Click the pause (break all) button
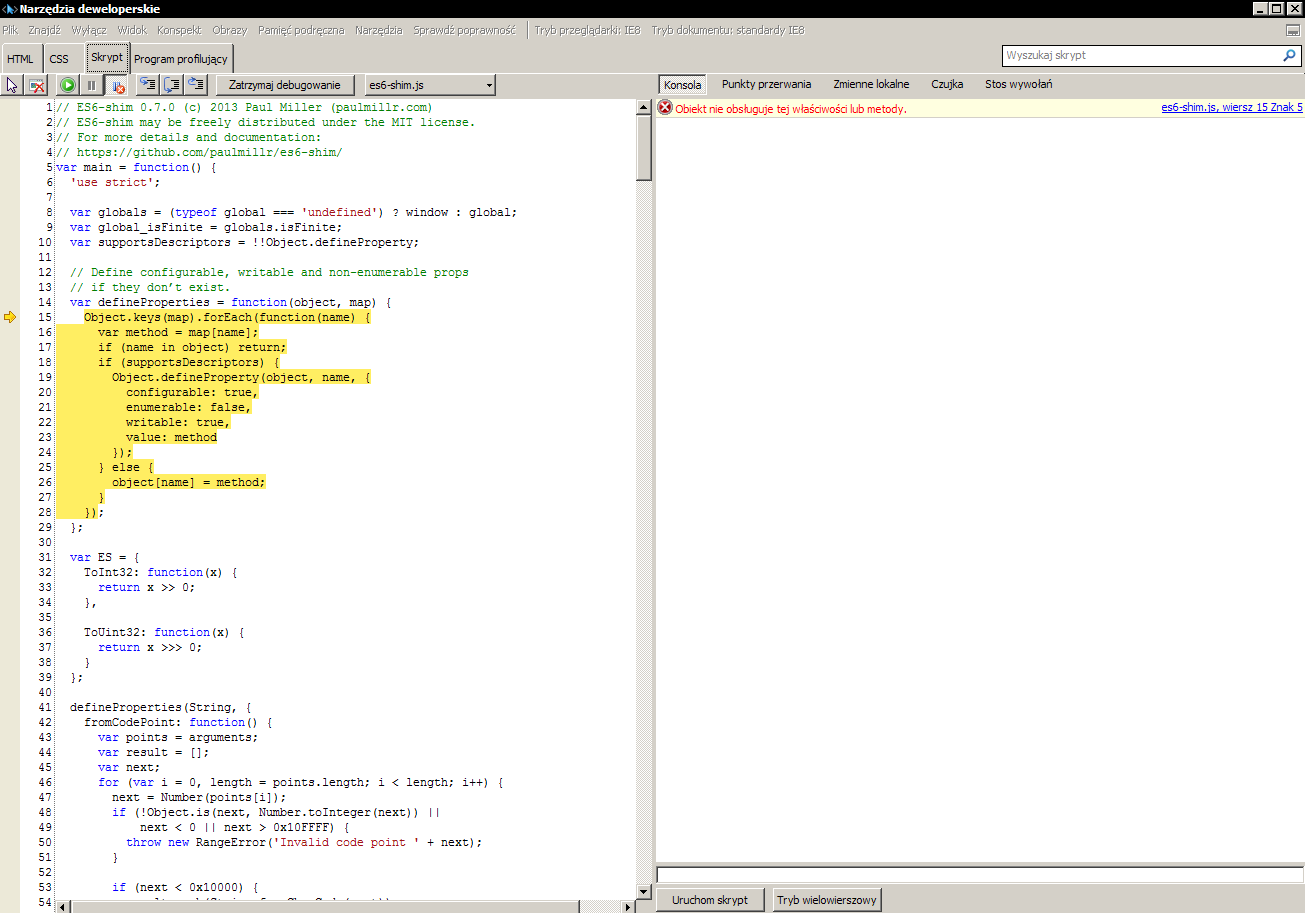This screenshot has width=1305, height=913. pos(91,86)
